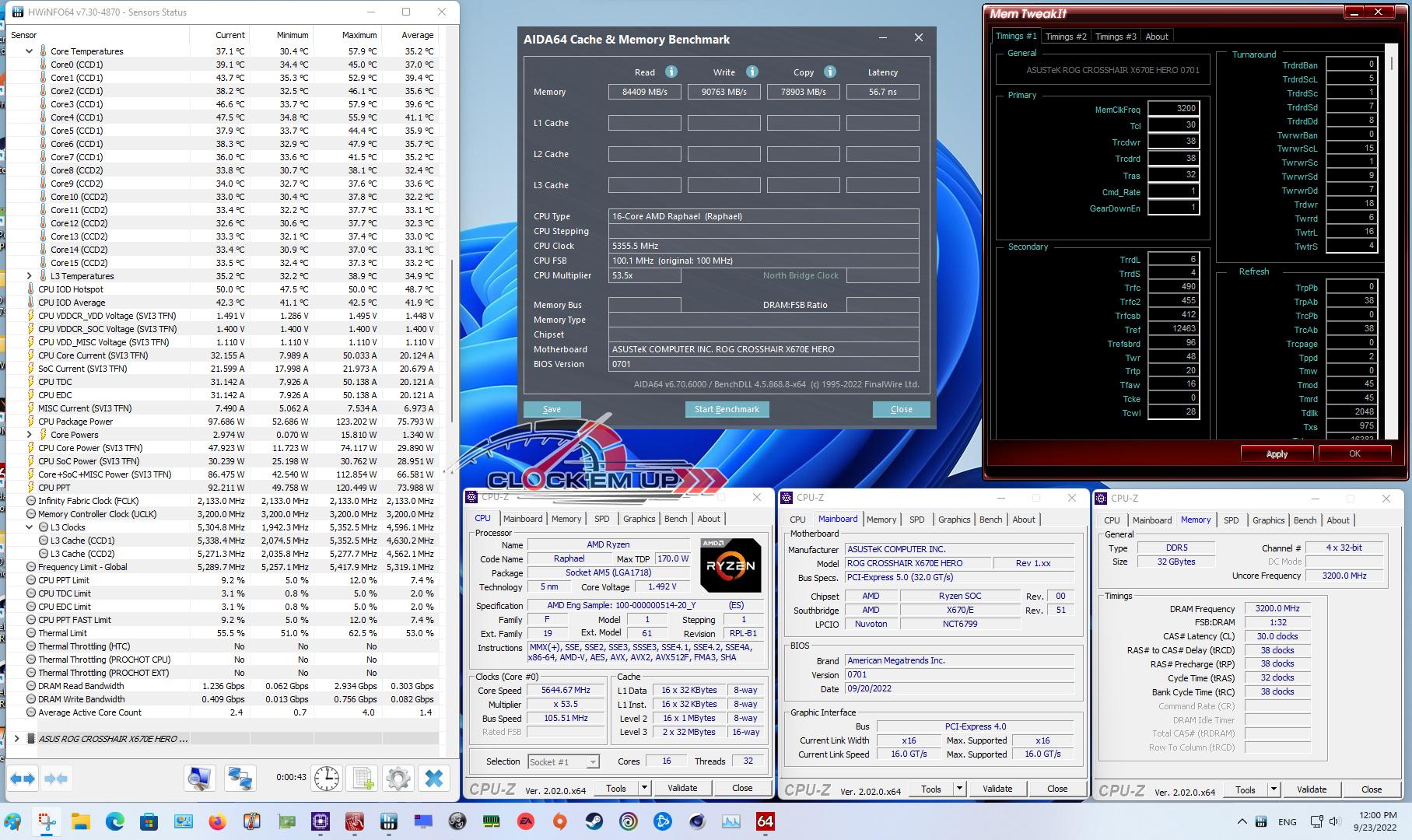Click Start Benchmark in AIDA64

tap(727, 409)
